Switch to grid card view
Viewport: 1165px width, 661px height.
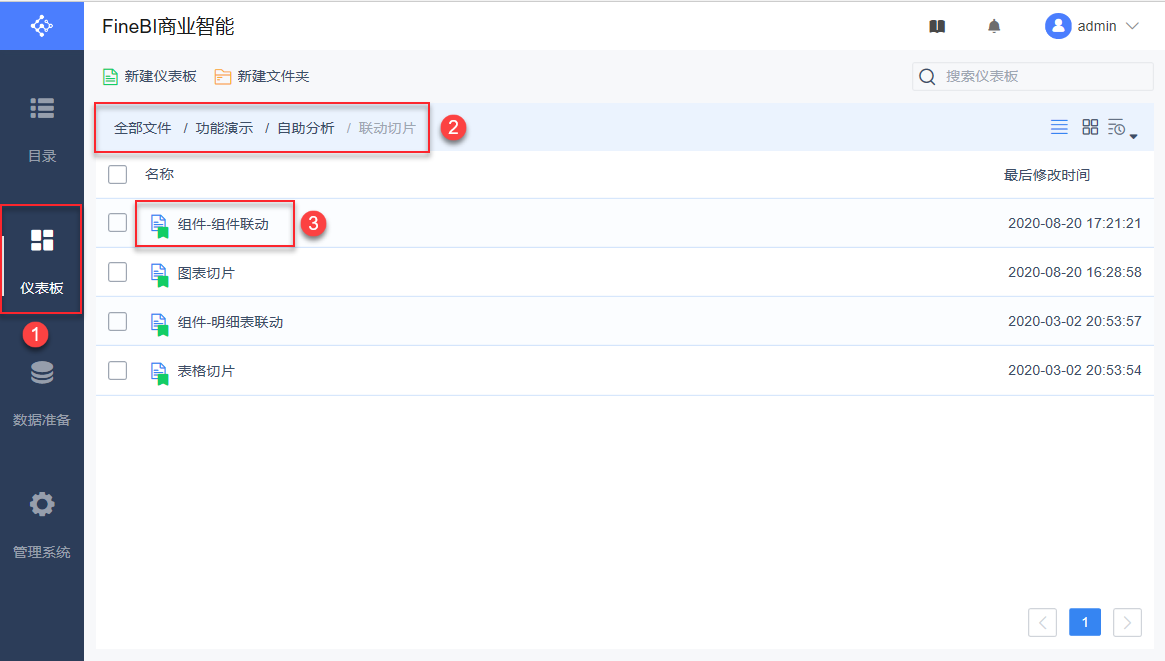pyautogui.click(x=1090, y=127)
